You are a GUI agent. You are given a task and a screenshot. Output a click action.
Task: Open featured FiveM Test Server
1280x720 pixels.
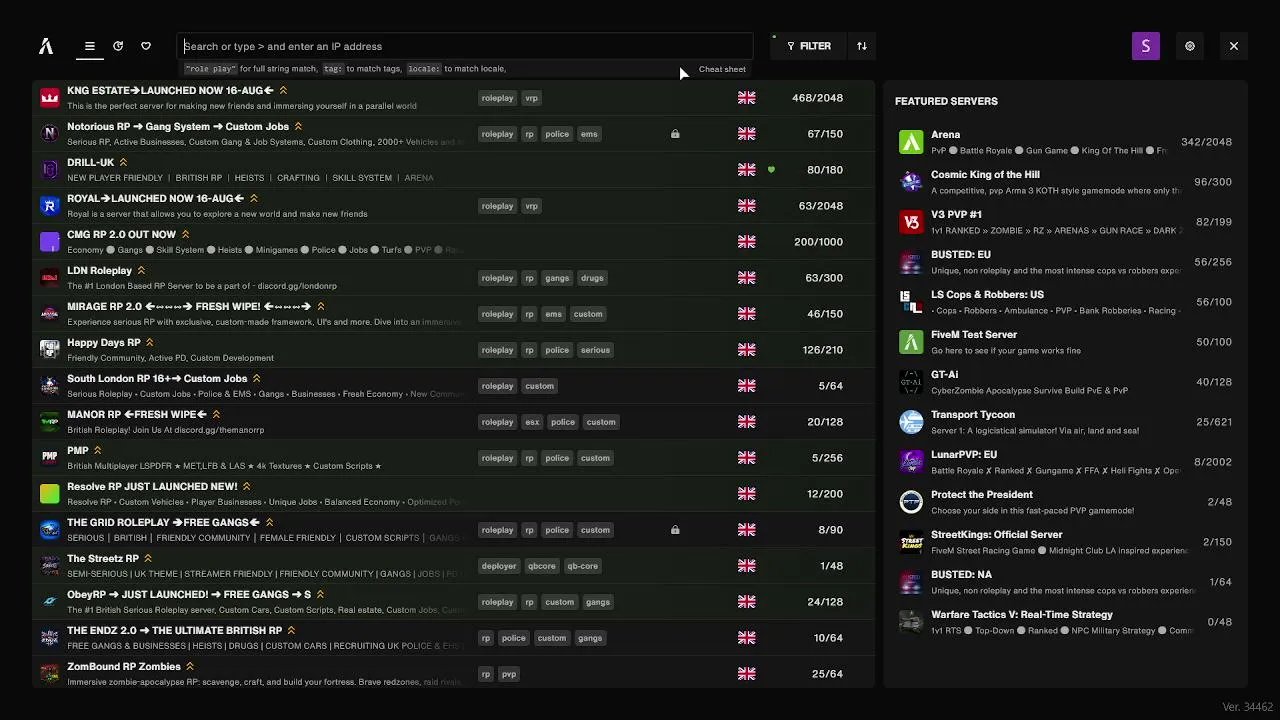1065,342
